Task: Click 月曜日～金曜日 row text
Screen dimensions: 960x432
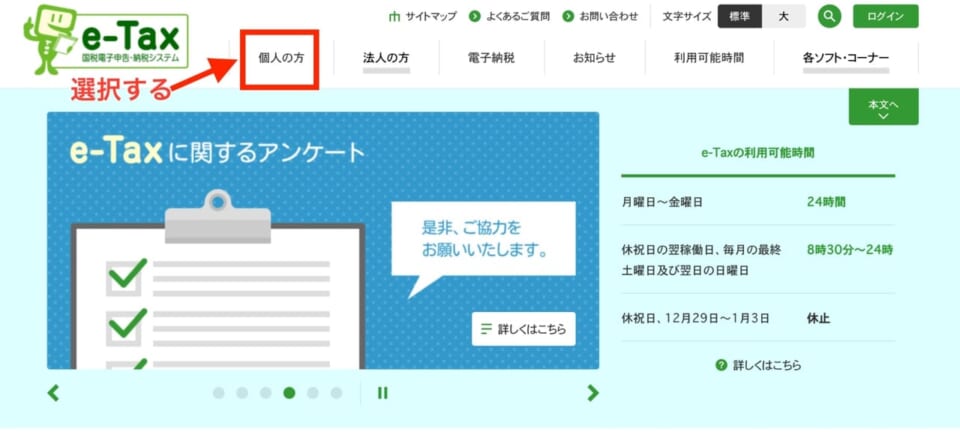Action: coord(662,202)
